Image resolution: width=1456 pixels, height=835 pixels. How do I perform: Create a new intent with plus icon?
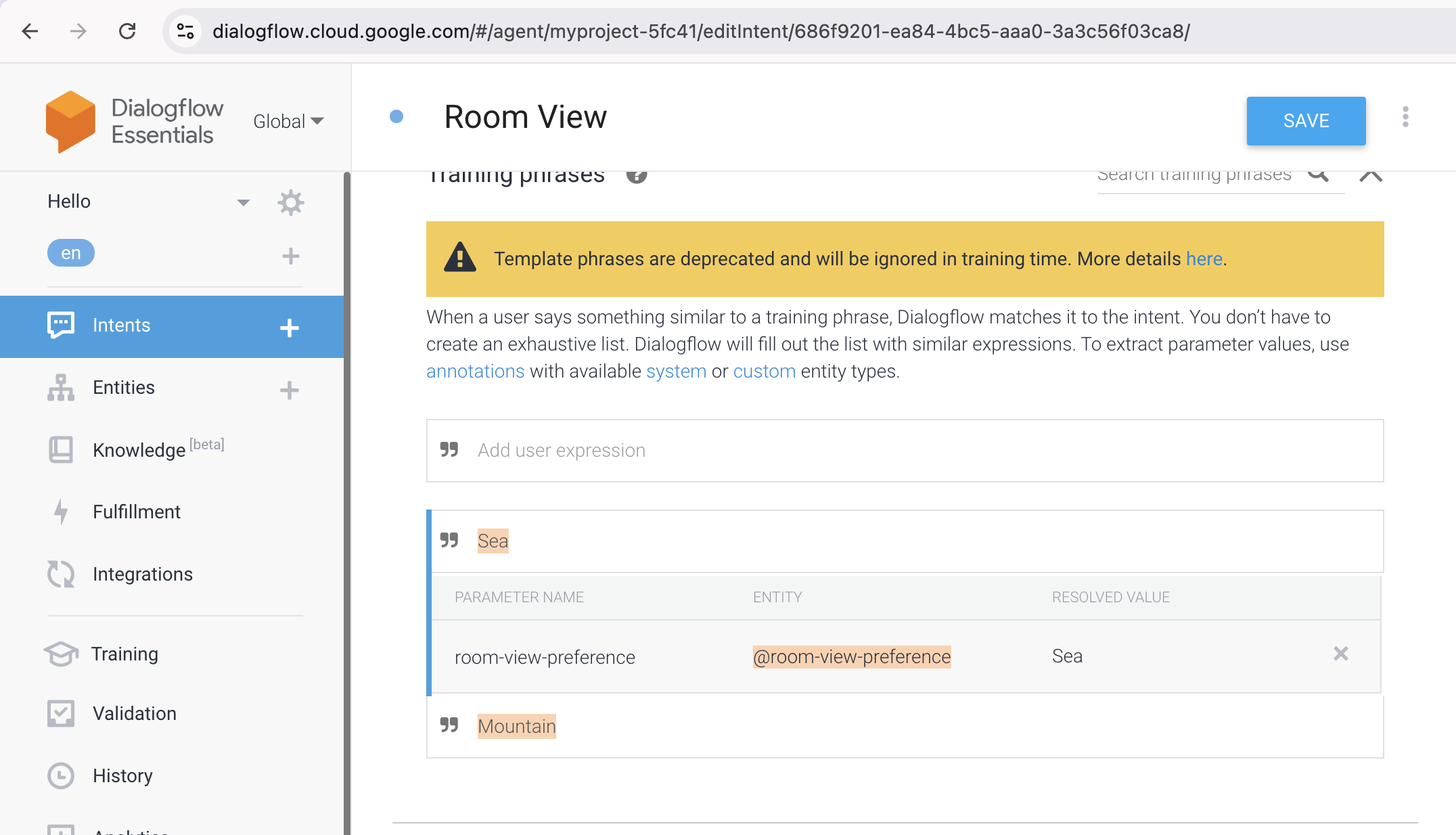(289, 328)
